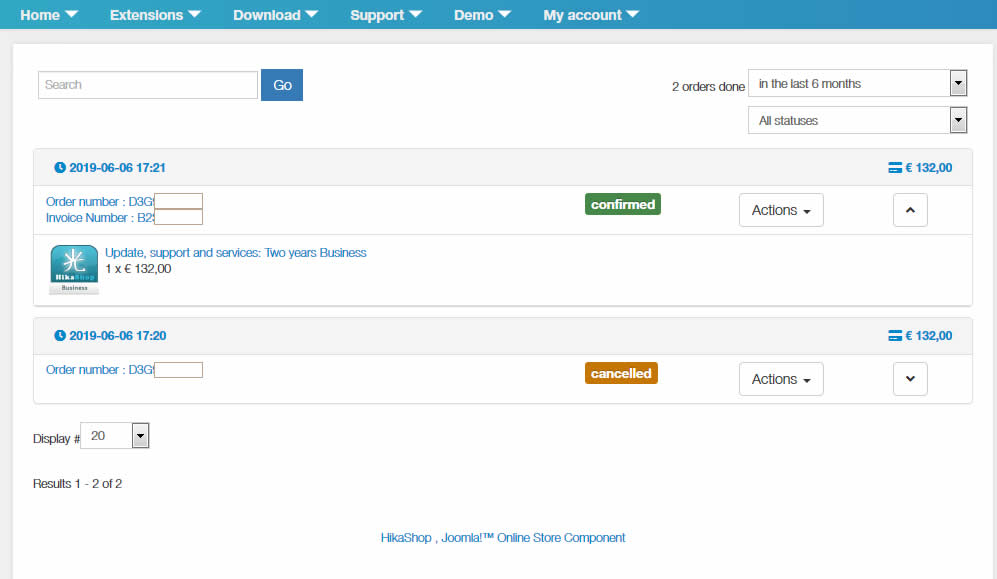Open the Download menu
Screen dimensions: 997x579
pyautogui.click(x=276, y=15)
